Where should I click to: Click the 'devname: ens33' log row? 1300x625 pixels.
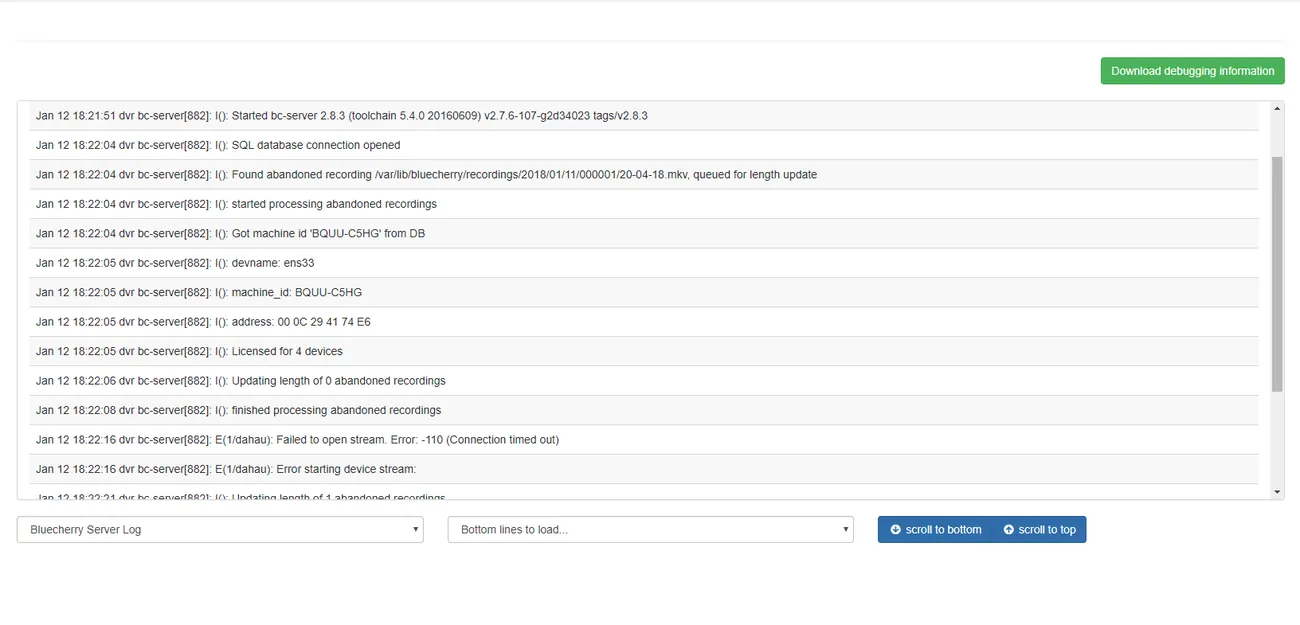coord(638,263)
